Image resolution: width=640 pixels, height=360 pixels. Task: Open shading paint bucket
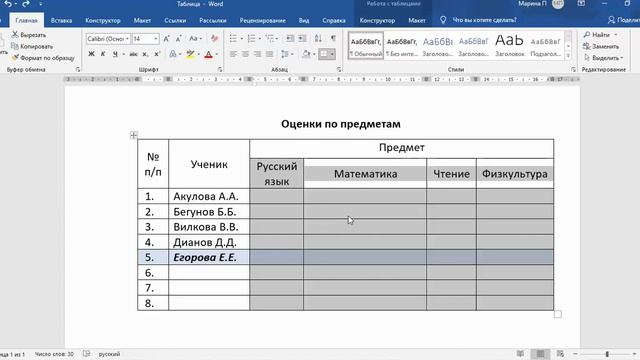(x=306, y=54)
